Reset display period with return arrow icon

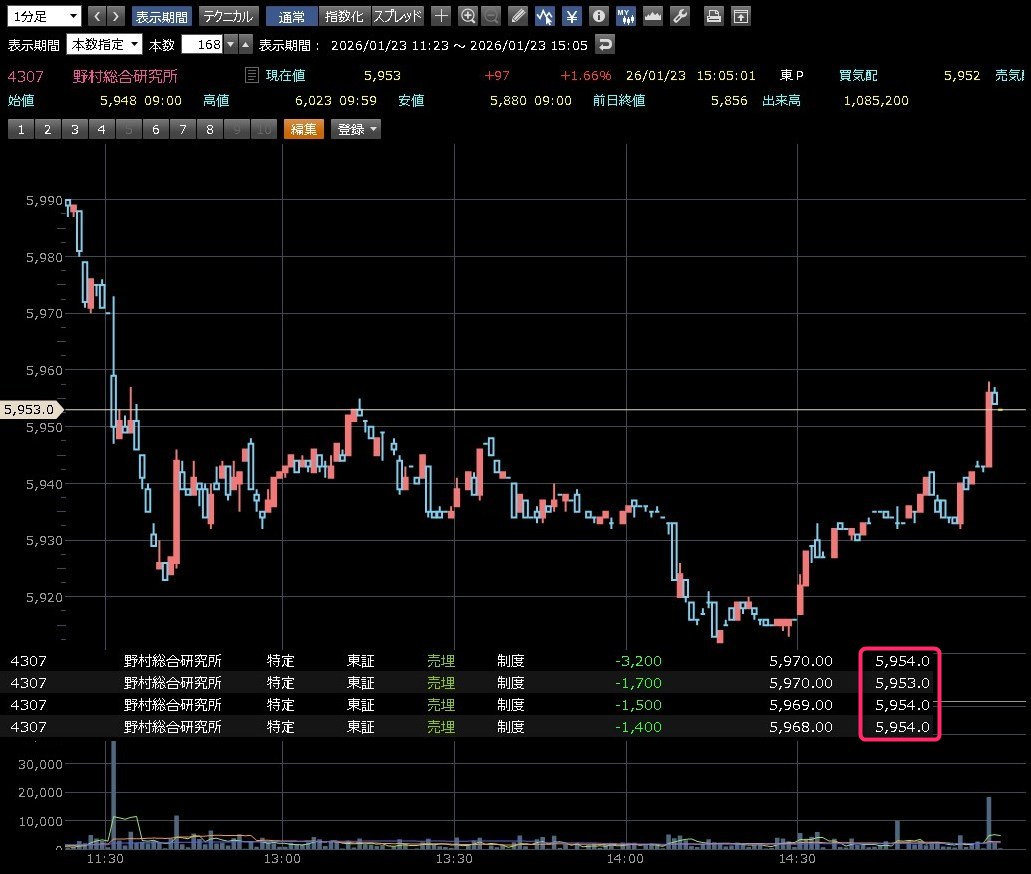[x=604, y=44]
